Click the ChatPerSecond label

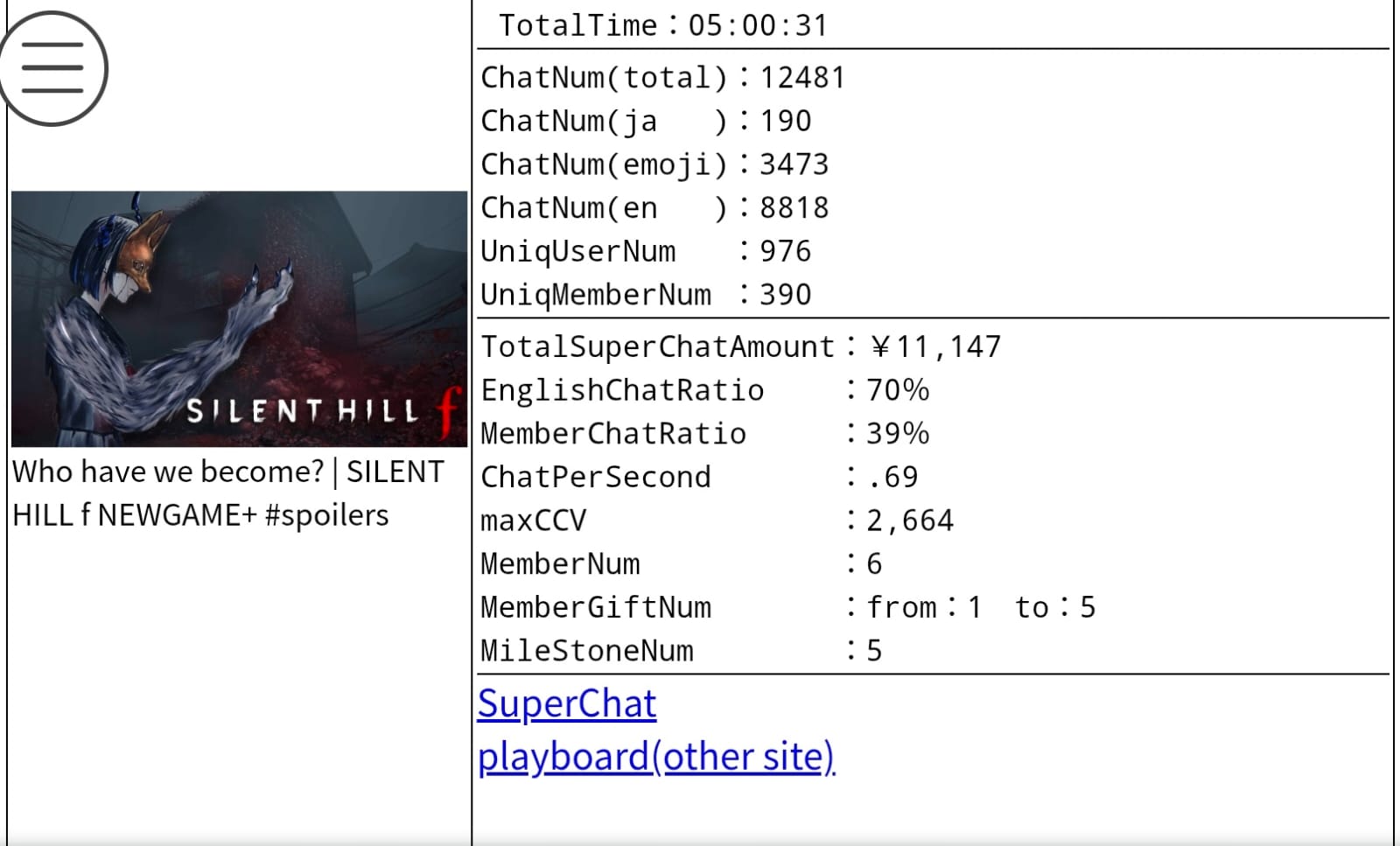pyautogui.click(x=596, y=478)
